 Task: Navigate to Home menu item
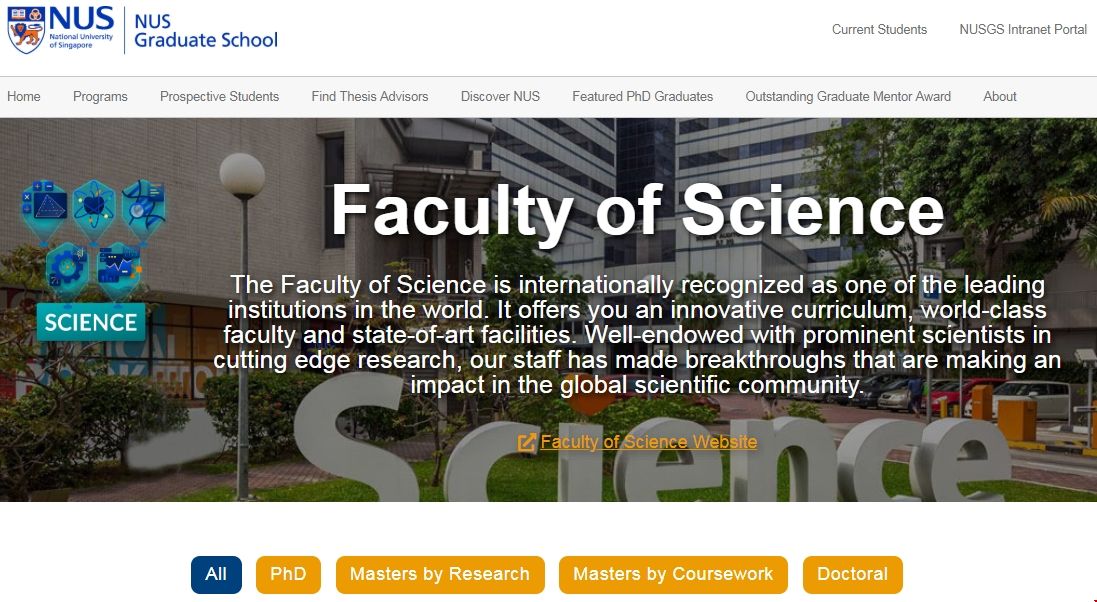click(x=24, y=97)
